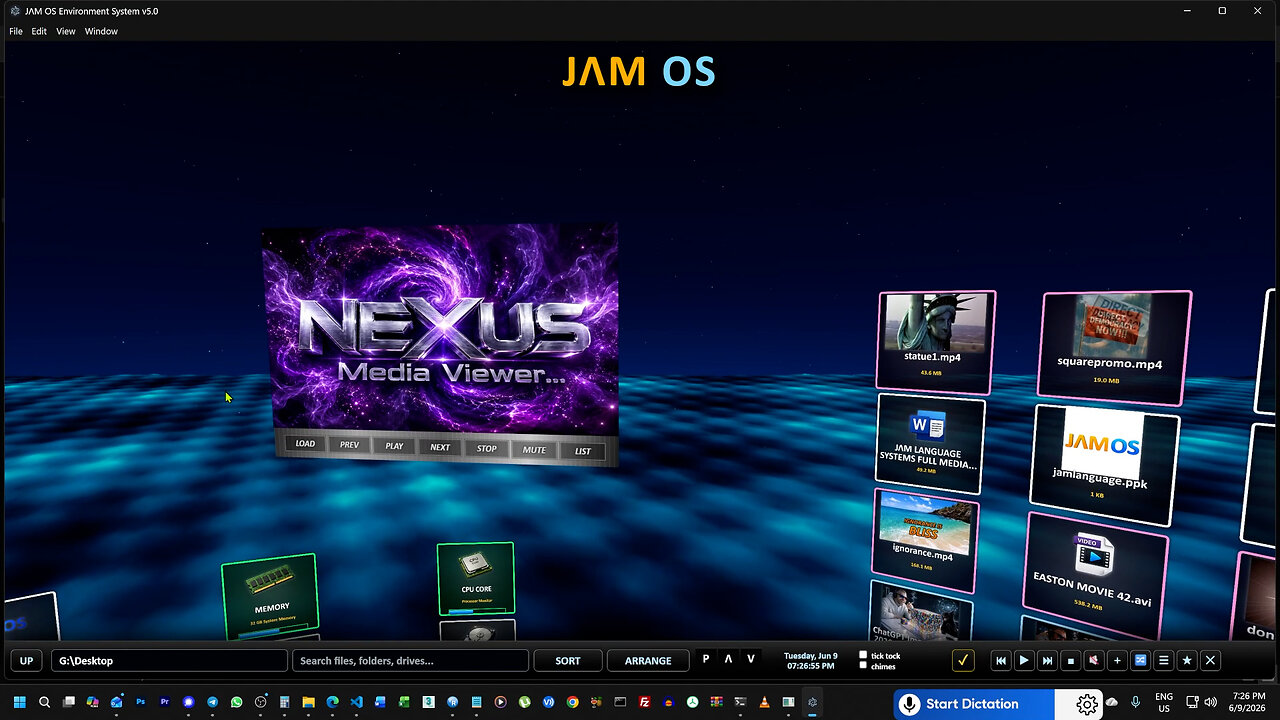Select the JAM LANGUAGE SYSTEMS Word document tile
The height and width of the screenshot is (720, 1280).
[x=930, y=443]
